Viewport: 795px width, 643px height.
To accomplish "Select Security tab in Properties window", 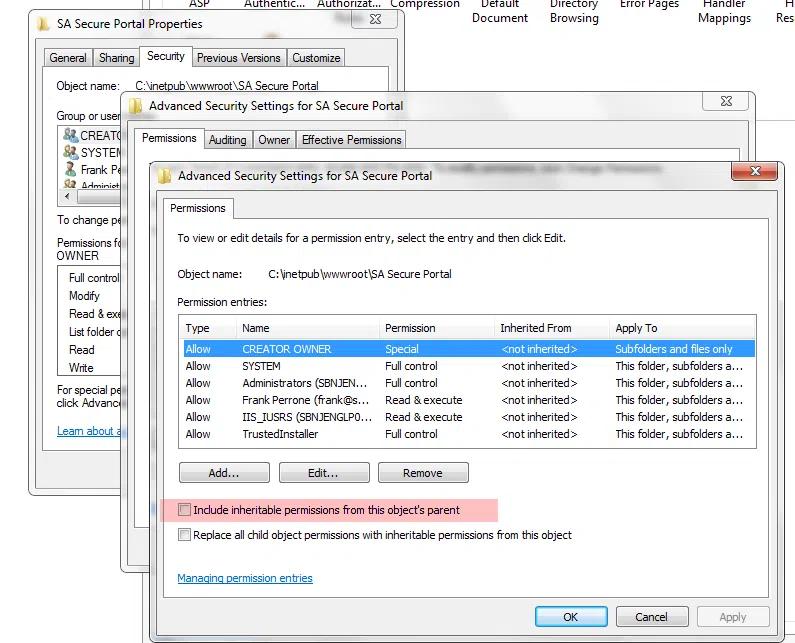I will (x=166, y=56).
